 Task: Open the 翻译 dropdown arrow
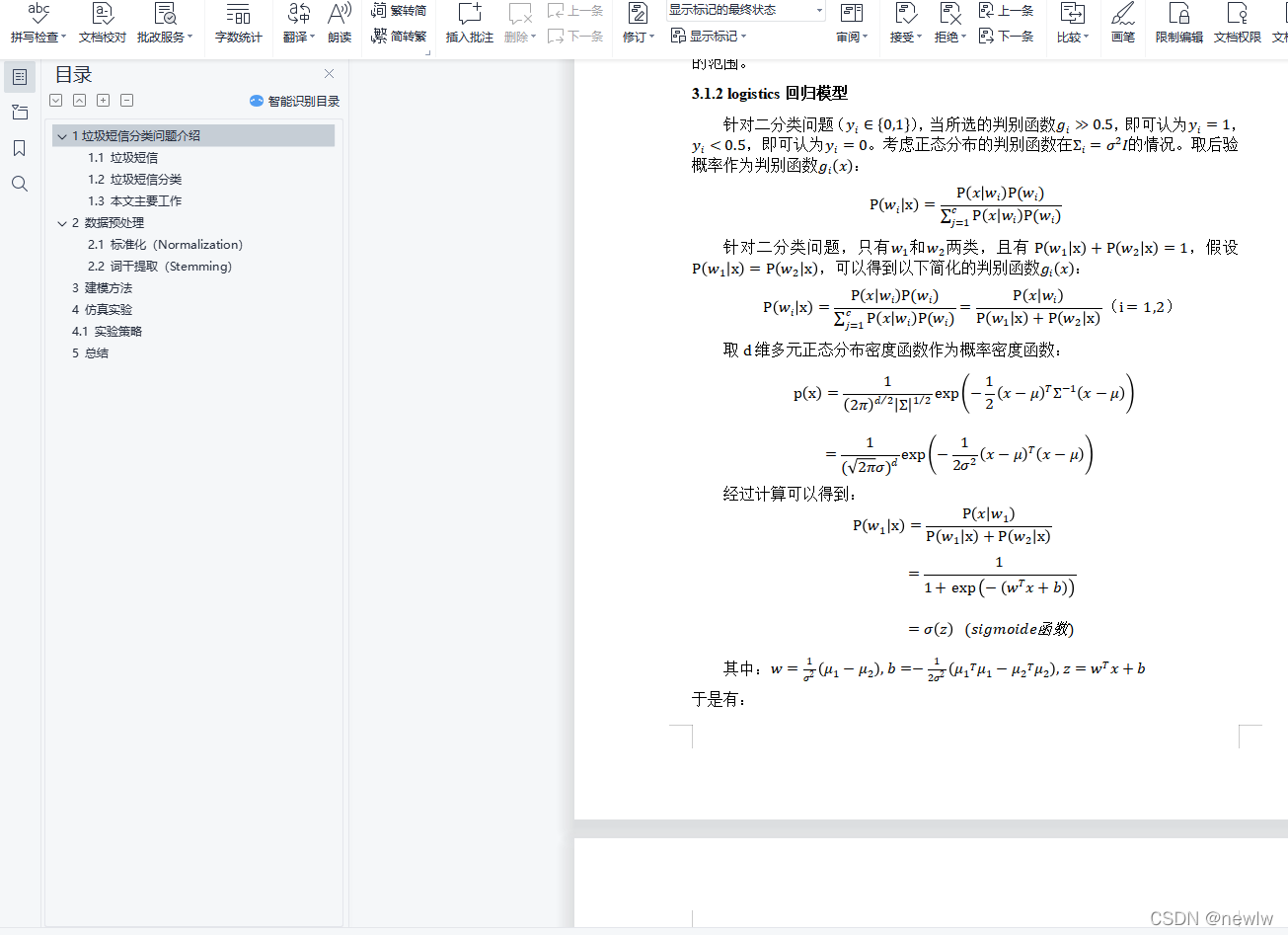pyautogui.click(x=313, y=38)
